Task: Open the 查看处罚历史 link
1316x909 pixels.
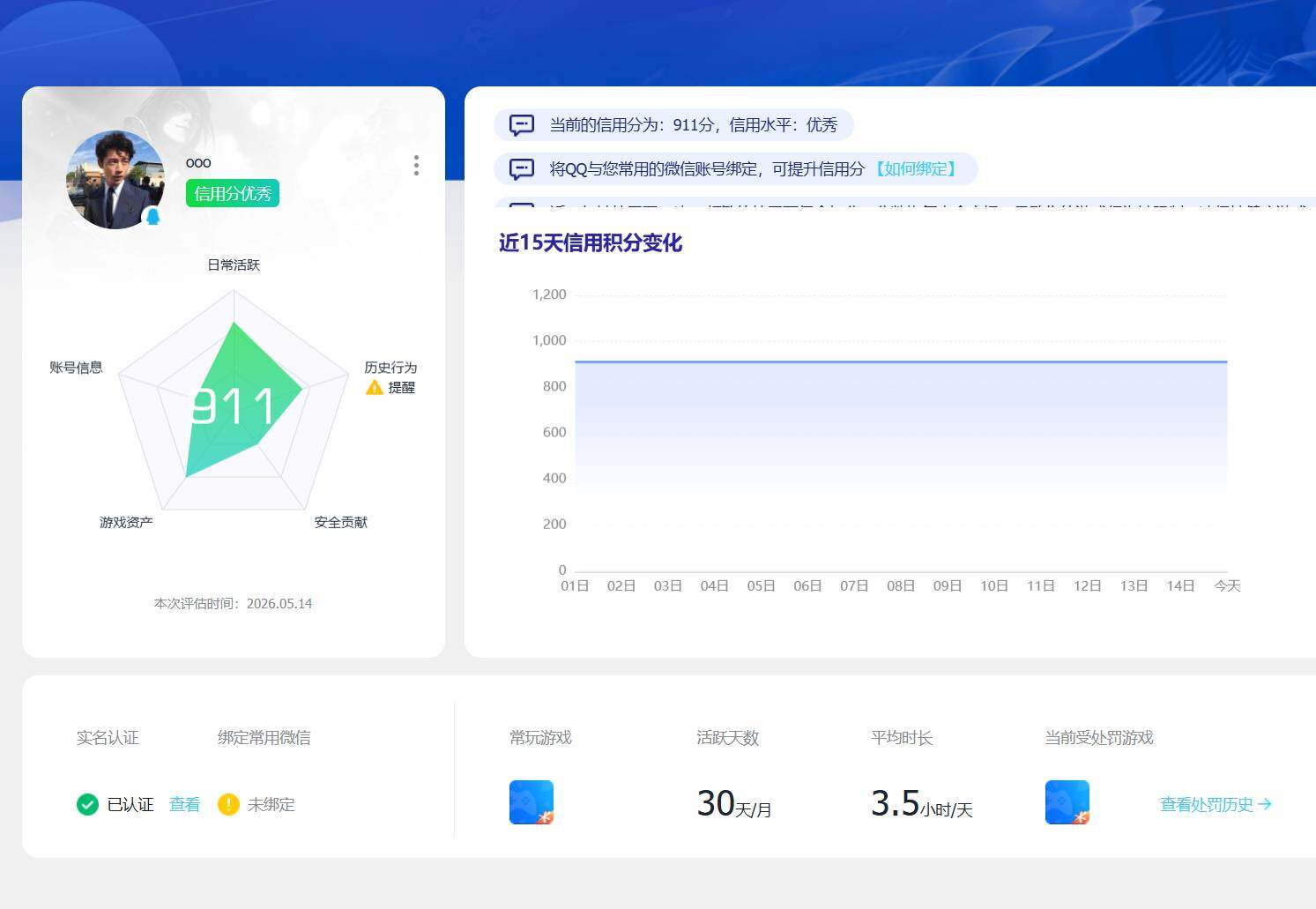Action: point(1216,804)
